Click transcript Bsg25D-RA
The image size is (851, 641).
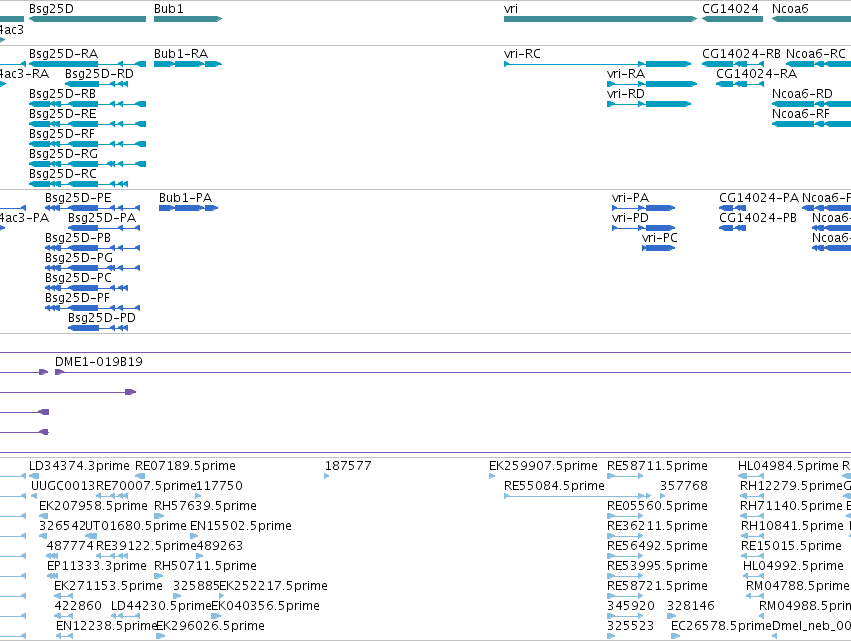pyautogui.click(x=87, y=64)
